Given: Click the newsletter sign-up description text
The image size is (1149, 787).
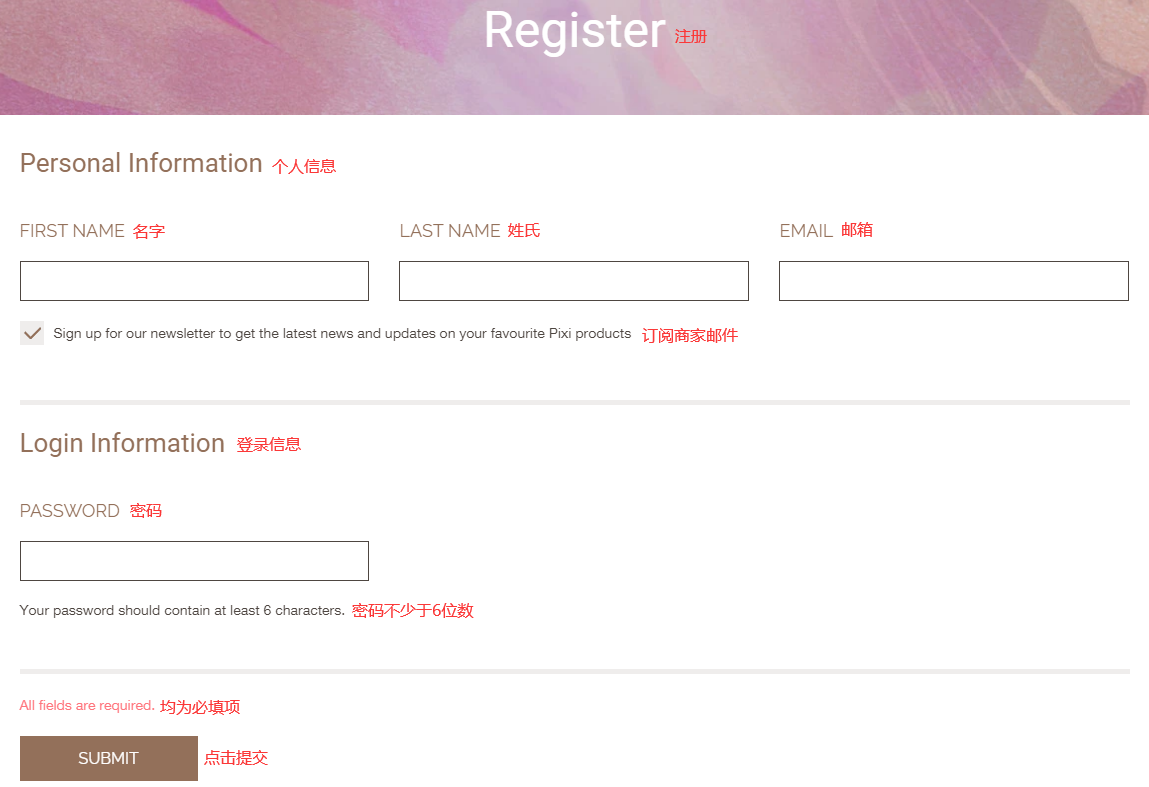Looking at the screenshot, I should coord(342,334).
